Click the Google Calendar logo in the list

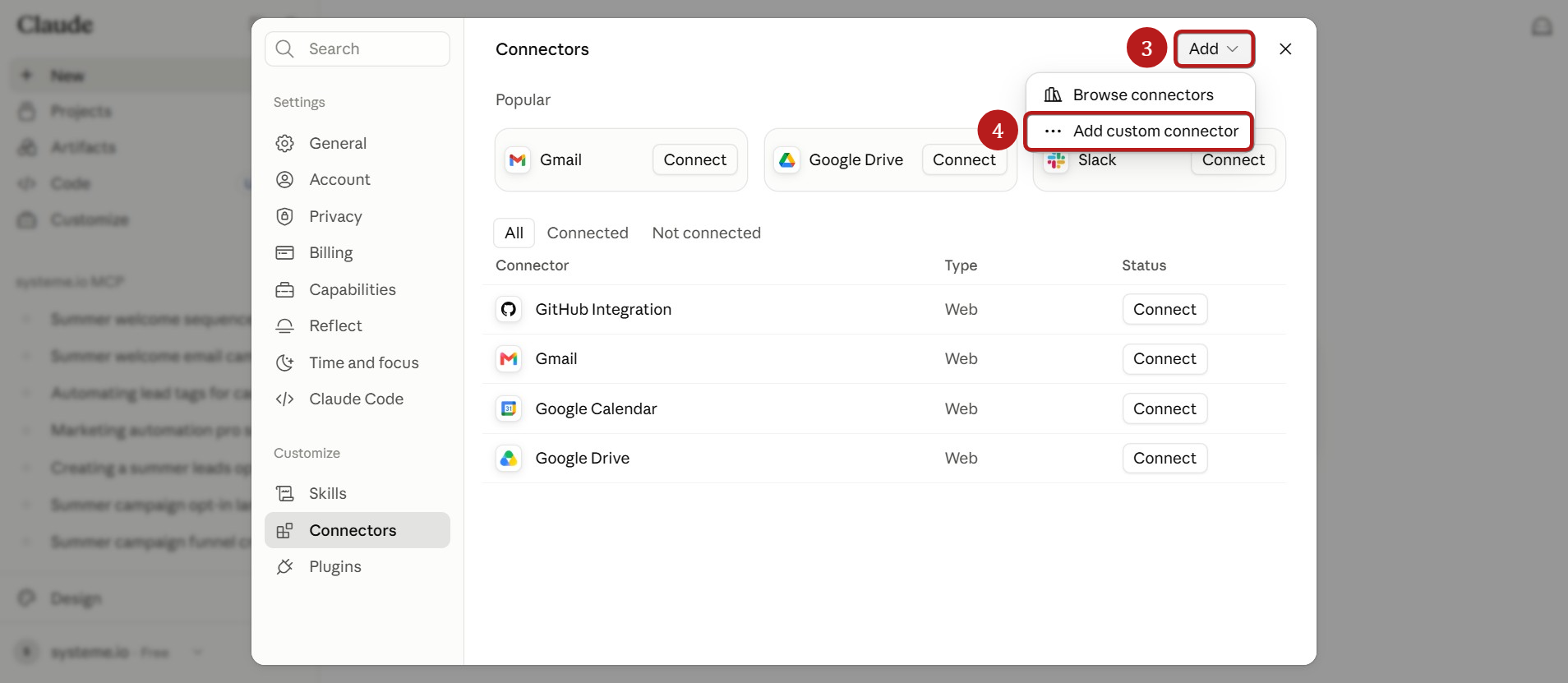click(509, 408)
